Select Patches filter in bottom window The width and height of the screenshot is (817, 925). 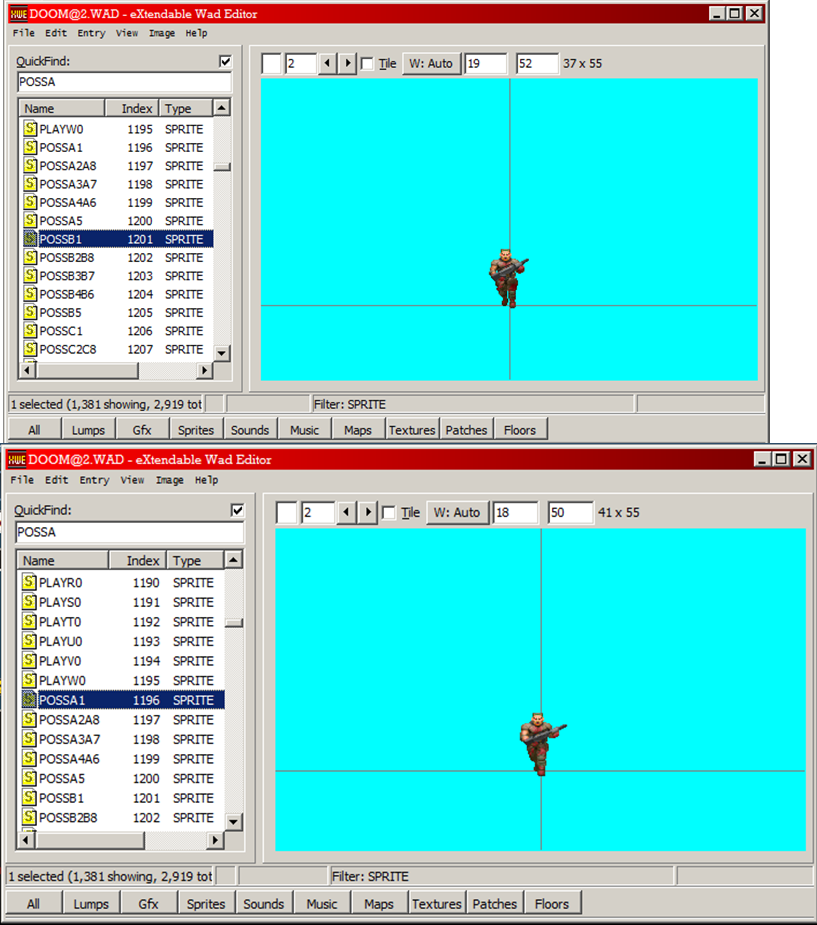(494, 903)
